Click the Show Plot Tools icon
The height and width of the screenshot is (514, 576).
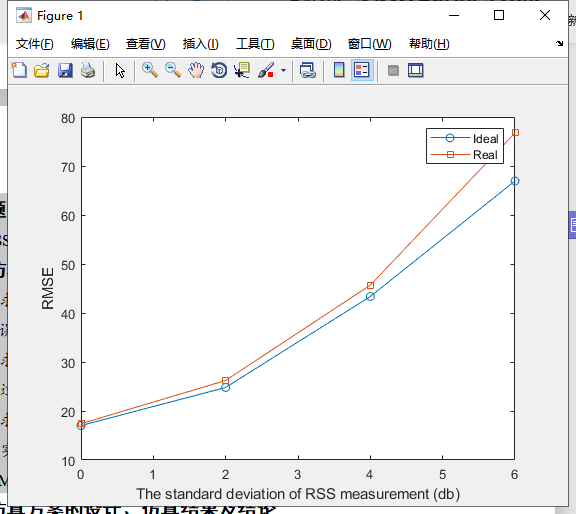tap(416, 70)
